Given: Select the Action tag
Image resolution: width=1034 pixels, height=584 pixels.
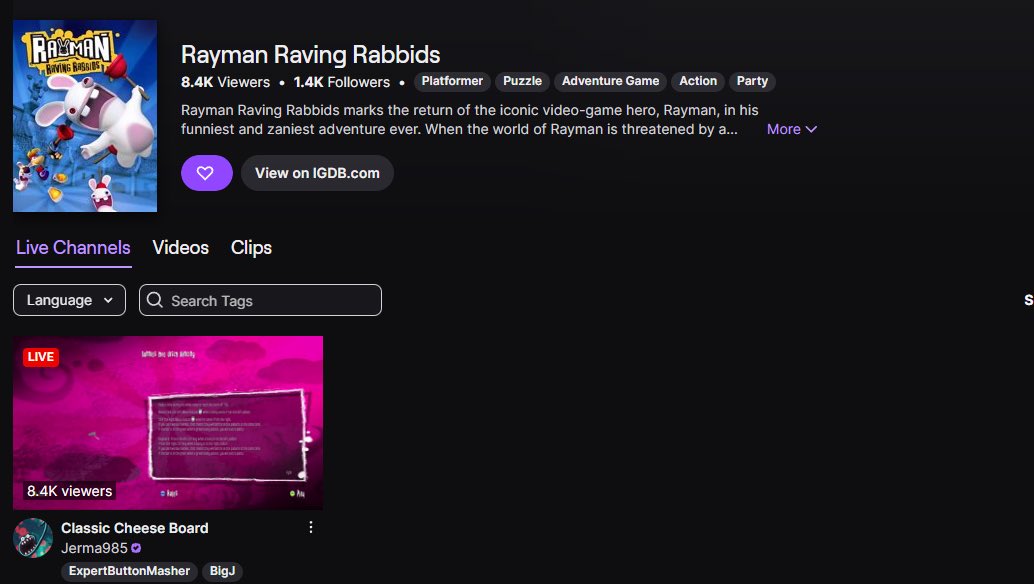Looking at the screenshot, I should [698, 81].
